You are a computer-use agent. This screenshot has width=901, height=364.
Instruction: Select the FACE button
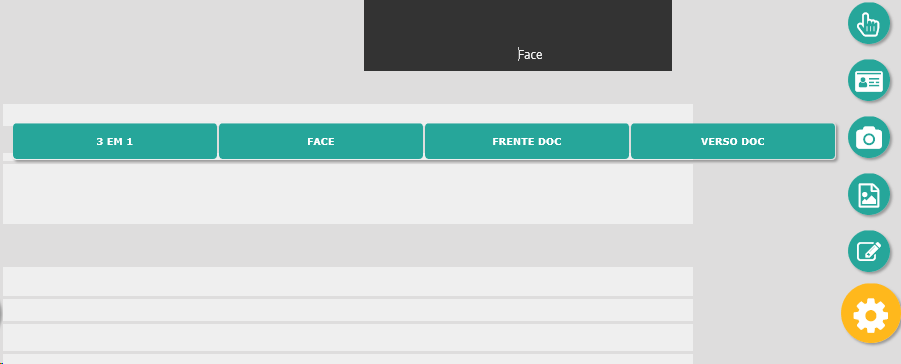coord(321,141)
